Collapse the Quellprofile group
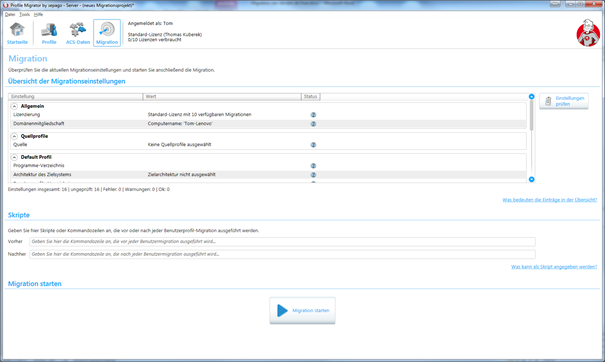 14,136
